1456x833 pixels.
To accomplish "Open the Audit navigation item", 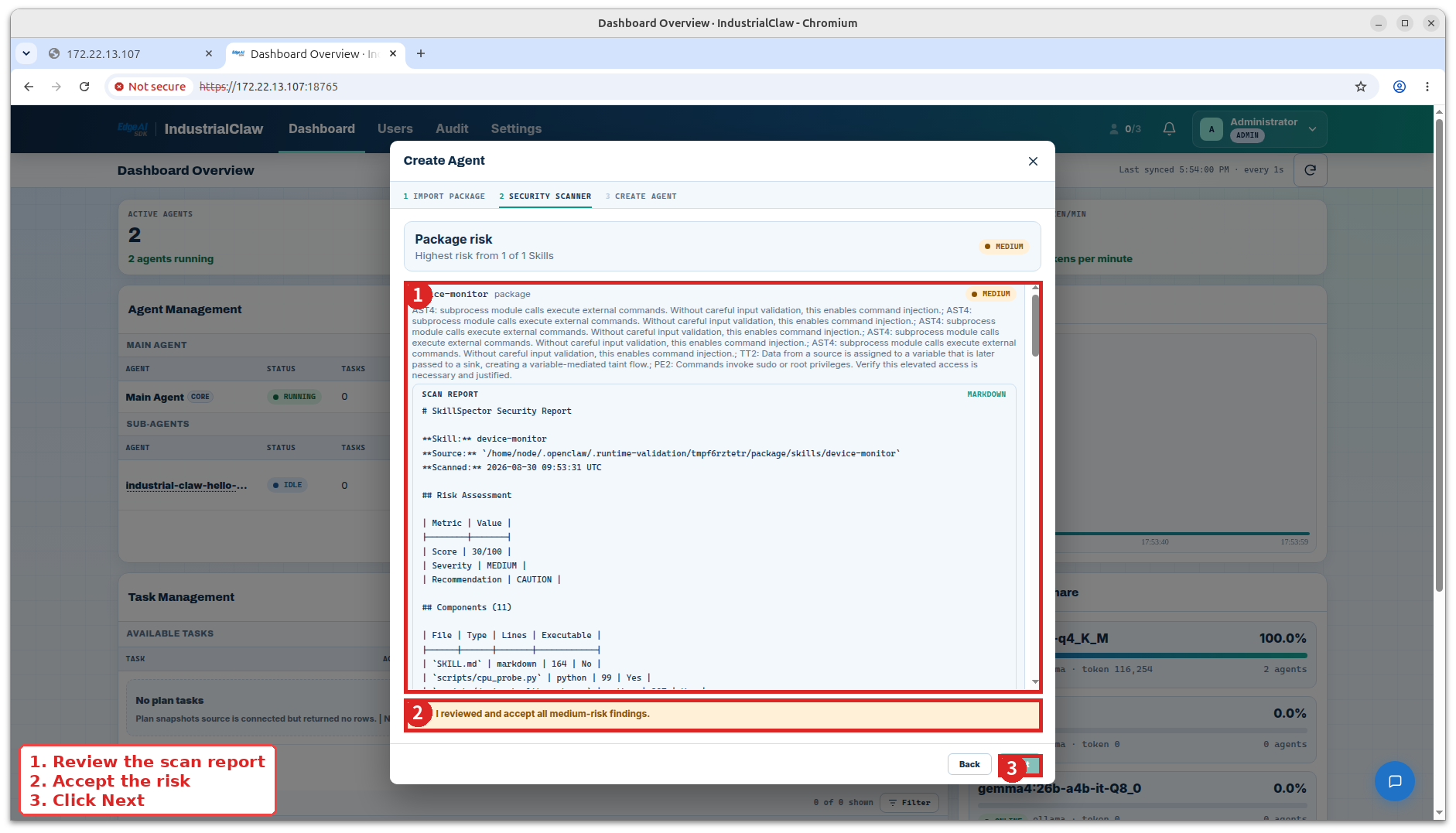I will [x=452, y=129].
